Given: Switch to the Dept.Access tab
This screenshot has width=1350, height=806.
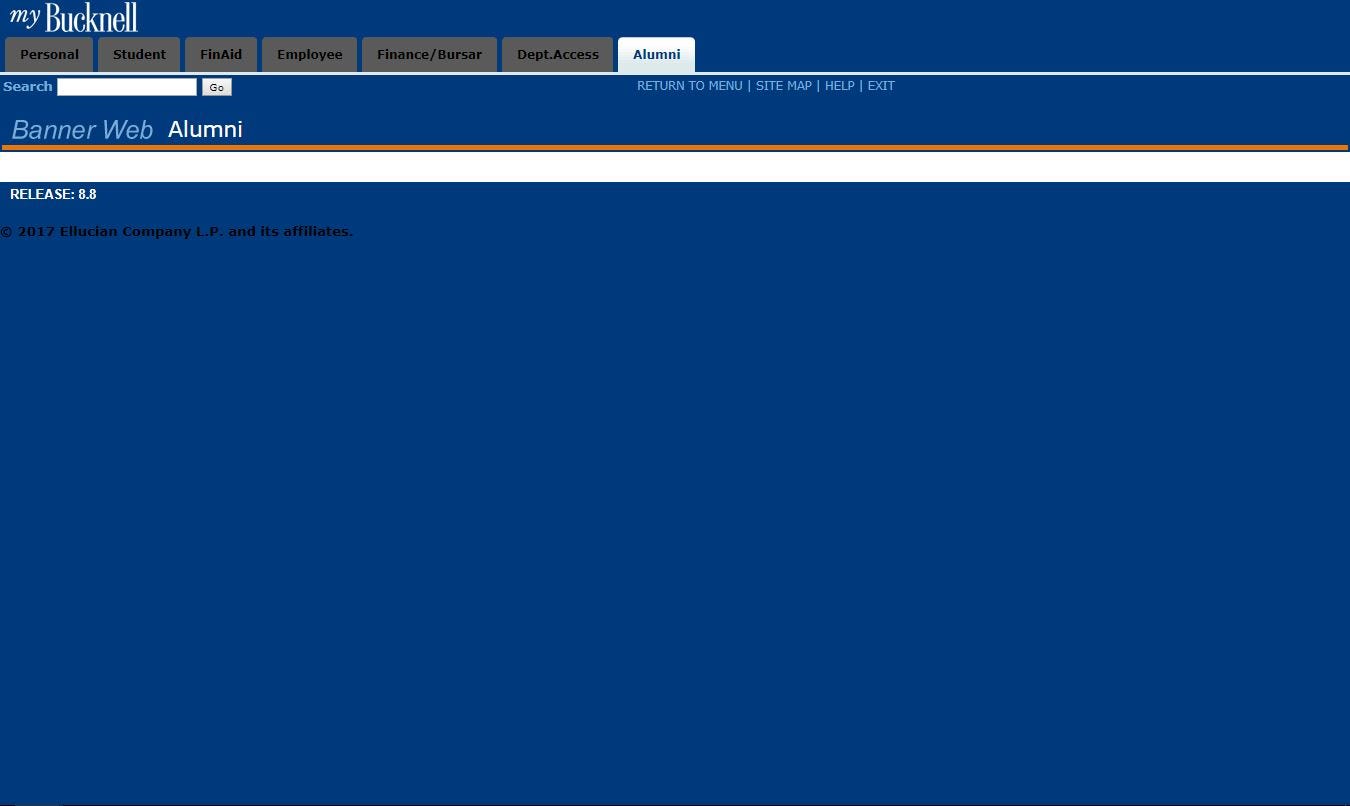Looking at the screenshot, I should click(x=557, y=55).
